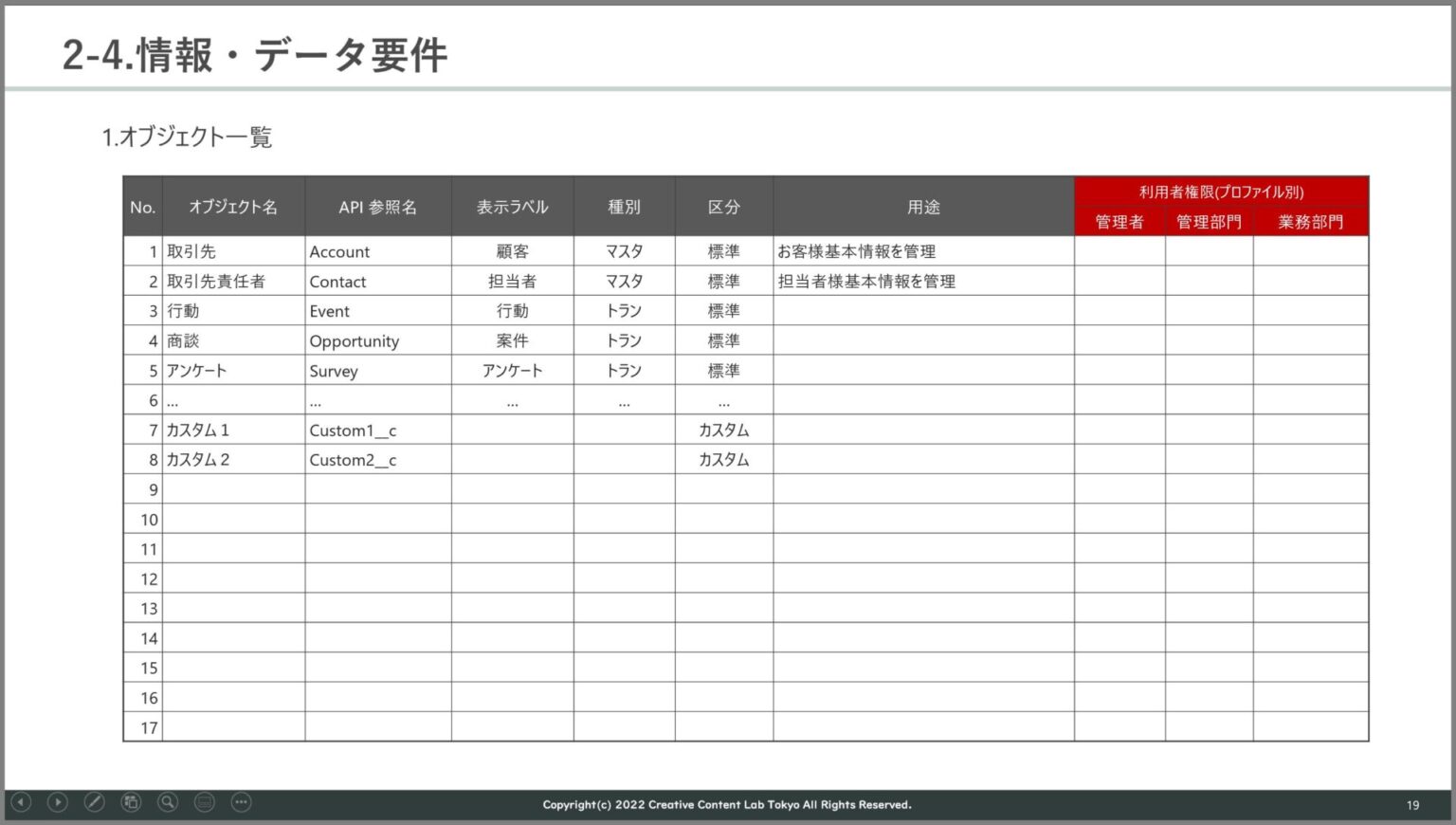Click the slide title 2-4.情報・データ要件
This screenshot has width=1456, height=825.
click(254, 55)
